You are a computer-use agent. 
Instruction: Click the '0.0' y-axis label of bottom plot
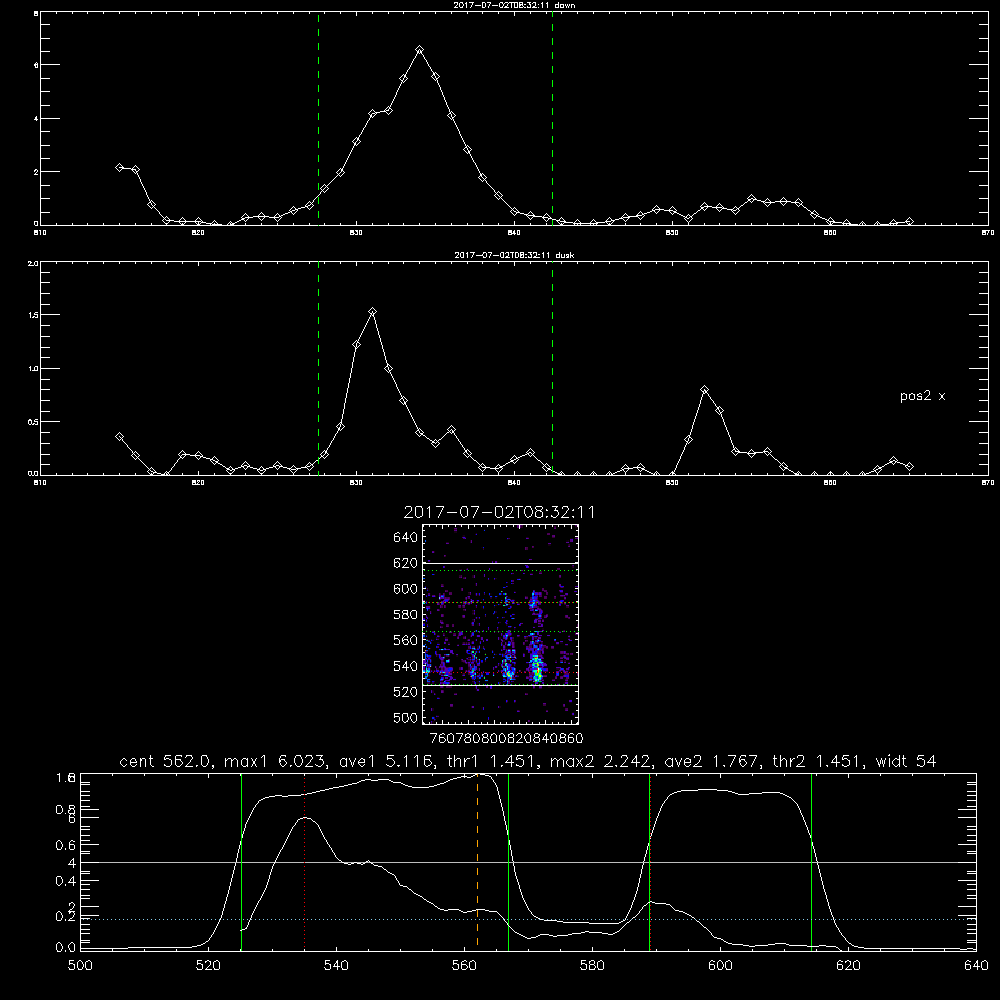point(66,948)
